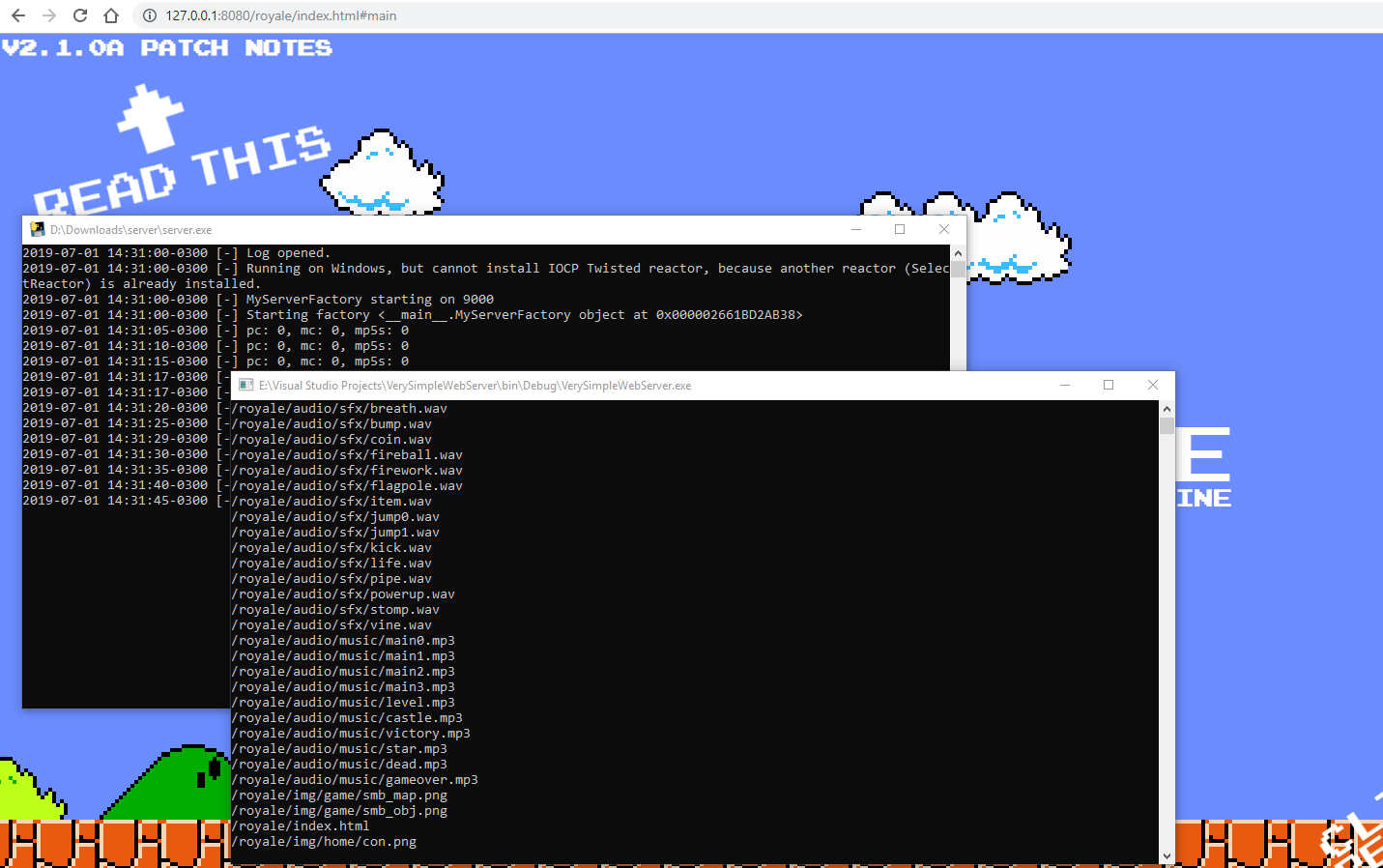This screenshot has height=868, width=1383.
Task: Click '/royale/audio/music/dead.mp3' line
Action: coord(339,765)
